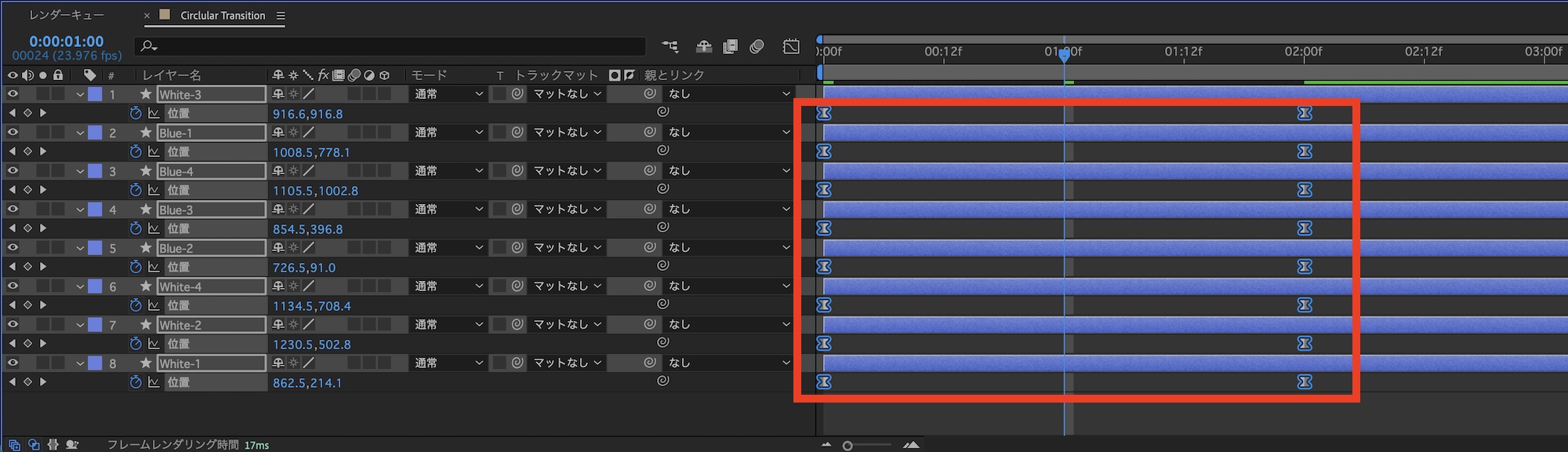Click the White-4 label color swatch
The width and height of the screenshot is (1568, 452).
click(x=95, y=286)
